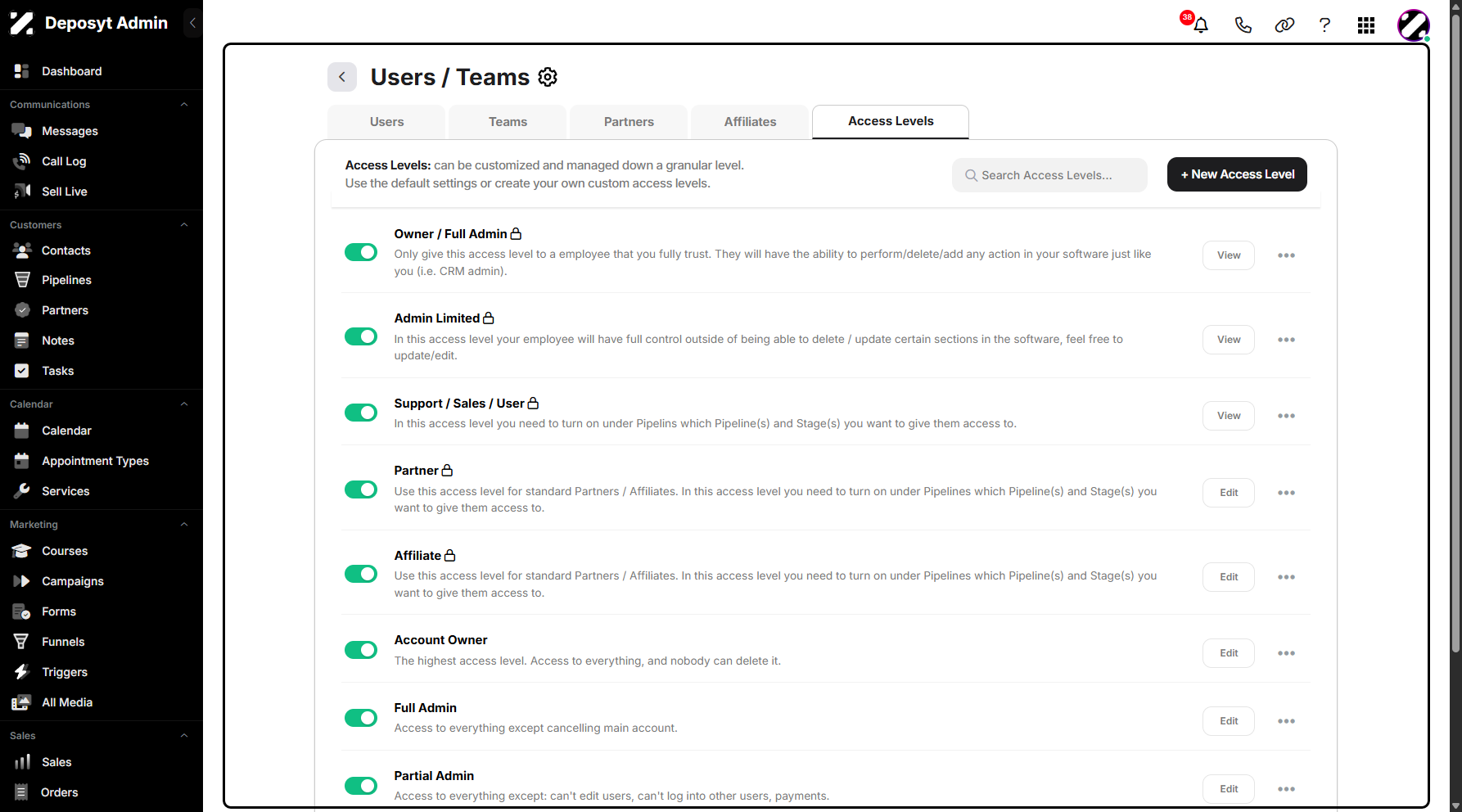The image size is (1462, 812).
Task: Click the Search Access Levels field
Action: tap(1049, 175)
